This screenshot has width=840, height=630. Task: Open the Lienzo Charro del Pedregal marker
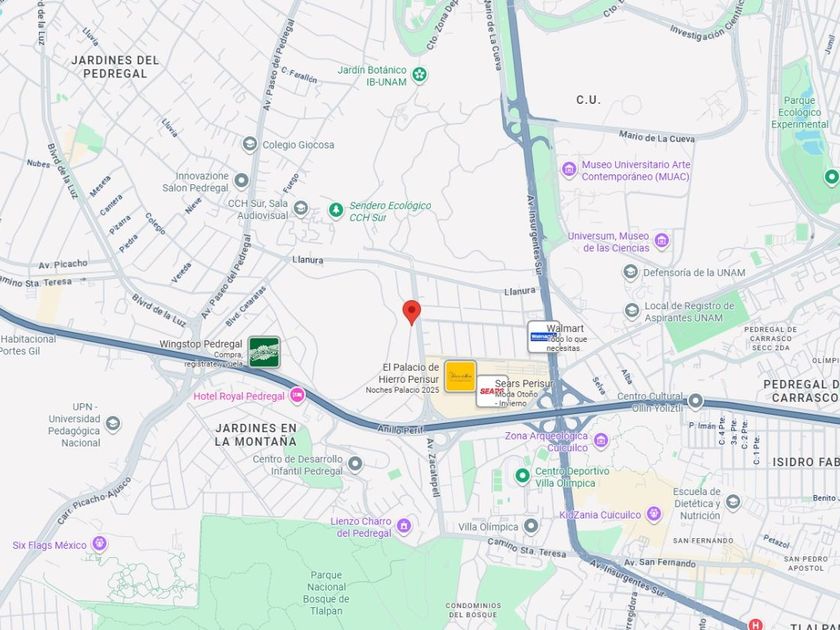pos(404,526)
